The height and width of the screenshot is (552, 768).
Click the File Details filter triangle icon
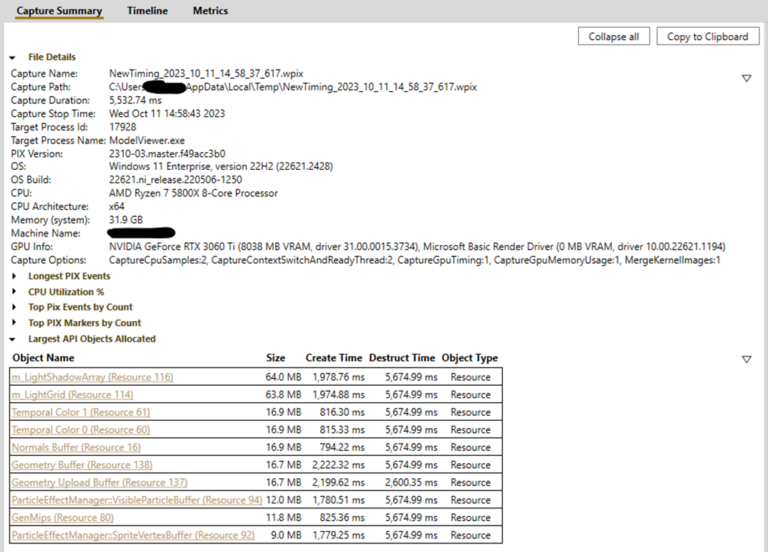(x=746, y=78)
